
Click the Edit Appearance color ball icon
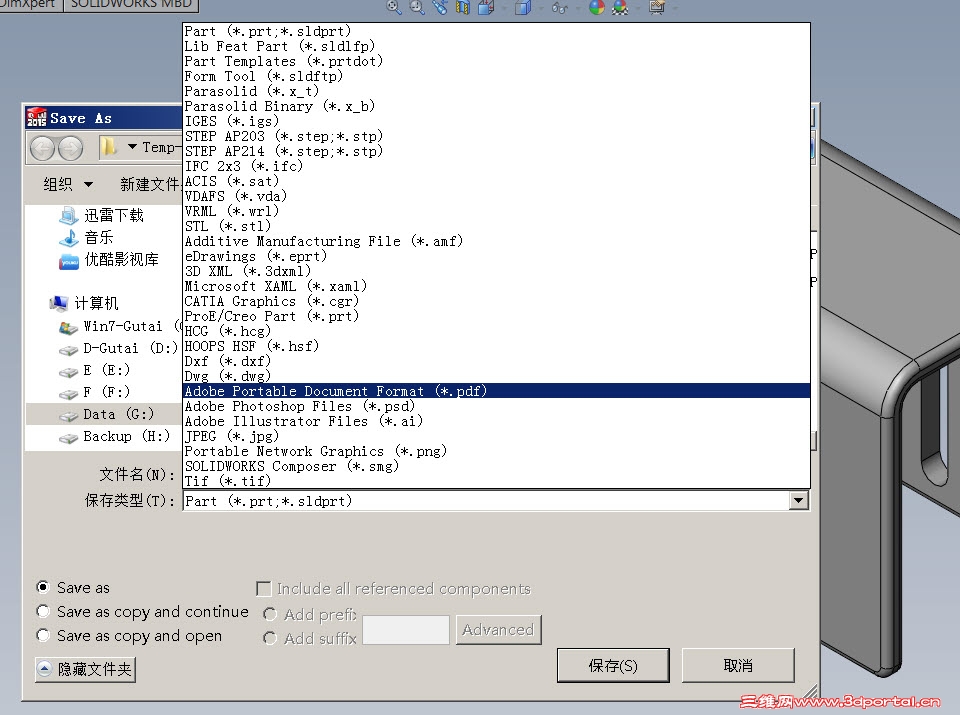coord(596,7)
